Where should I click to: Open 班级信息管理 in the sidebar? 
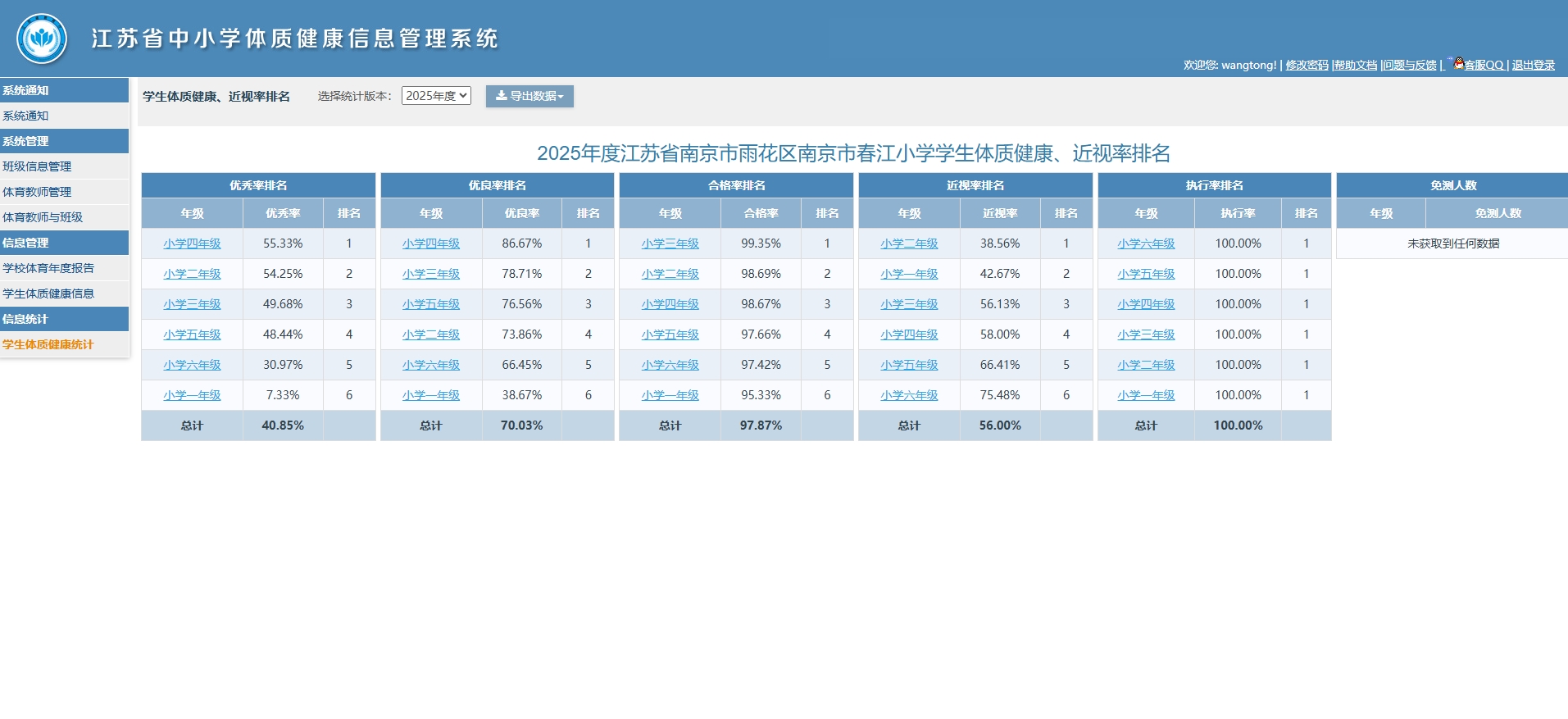click(x=37, y=166)
